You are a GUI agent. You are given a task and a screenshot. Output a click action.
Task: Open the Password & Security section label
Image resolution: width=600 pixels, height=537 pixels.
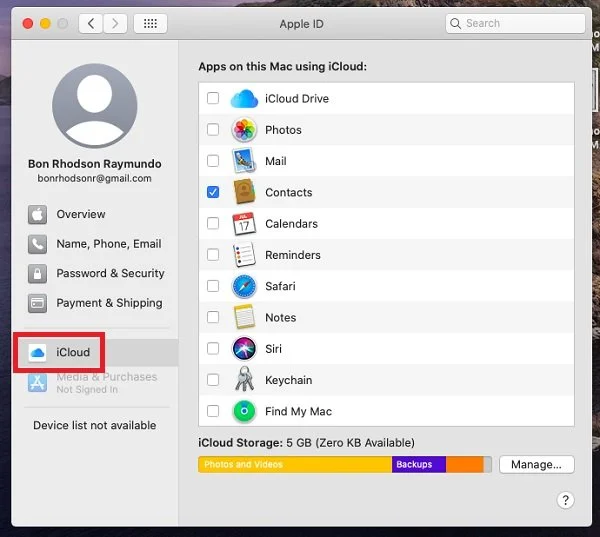point(111,273)
